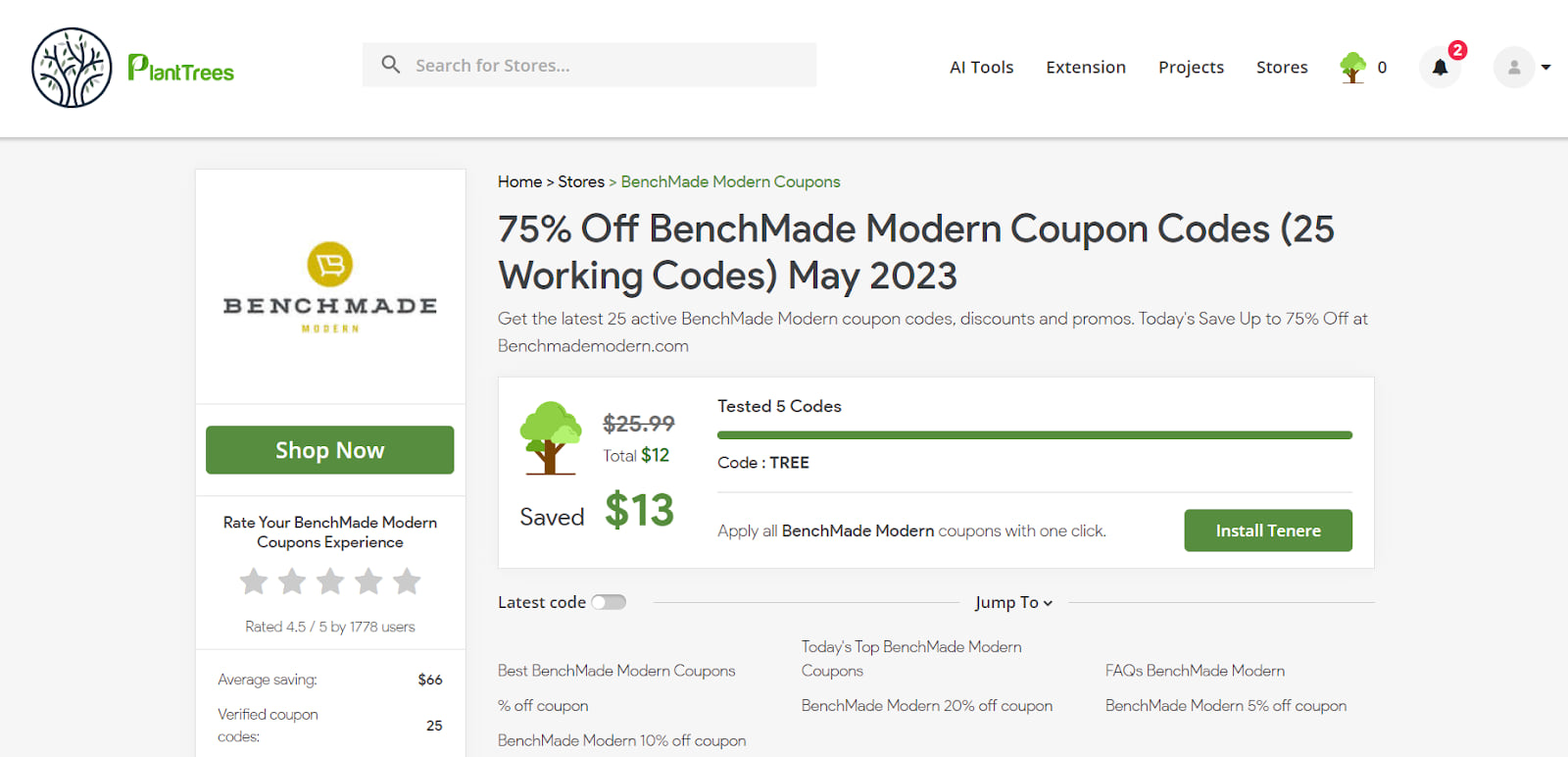Open the Extension menu item
This screenshot has width=1568, height=757.
pyautogui.click(x=1086, y=68)
